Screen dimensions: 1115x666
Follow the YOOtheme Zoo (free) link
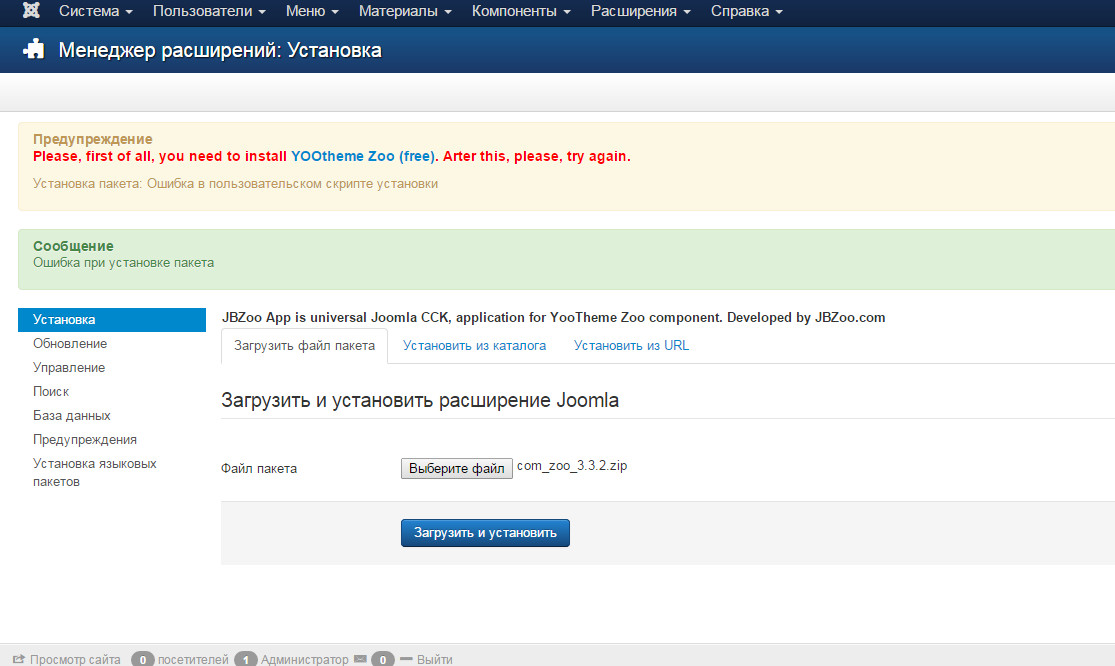(x=363, y=156)
